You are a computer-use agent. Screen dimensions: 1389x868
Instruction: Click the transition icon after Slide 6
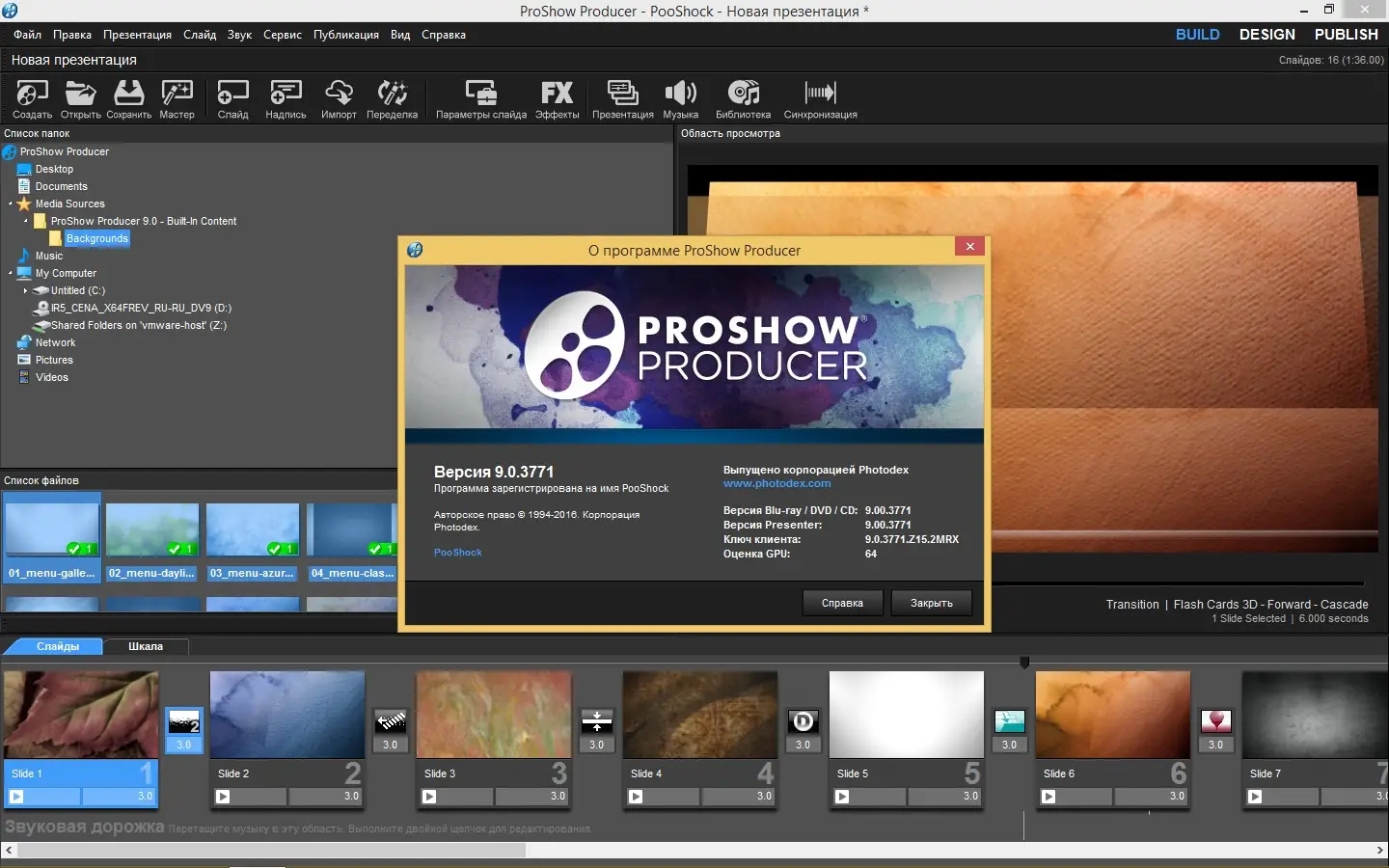(1215, 721)
